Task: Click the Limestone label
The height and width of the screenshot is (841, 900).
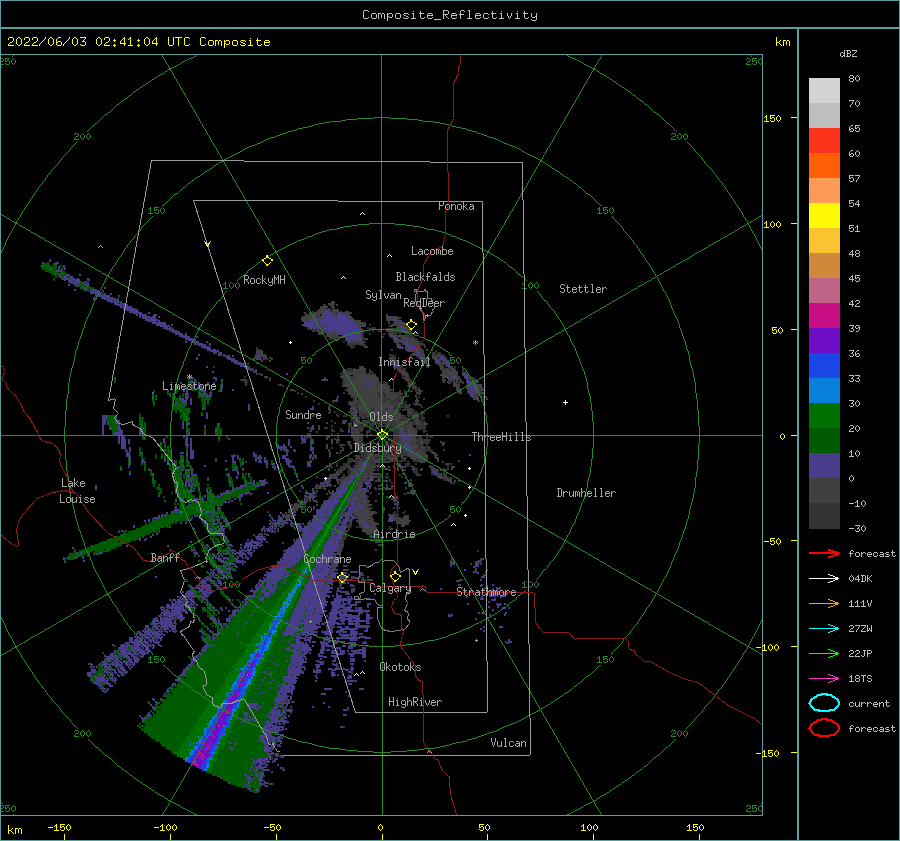Action: click(189, 386)
